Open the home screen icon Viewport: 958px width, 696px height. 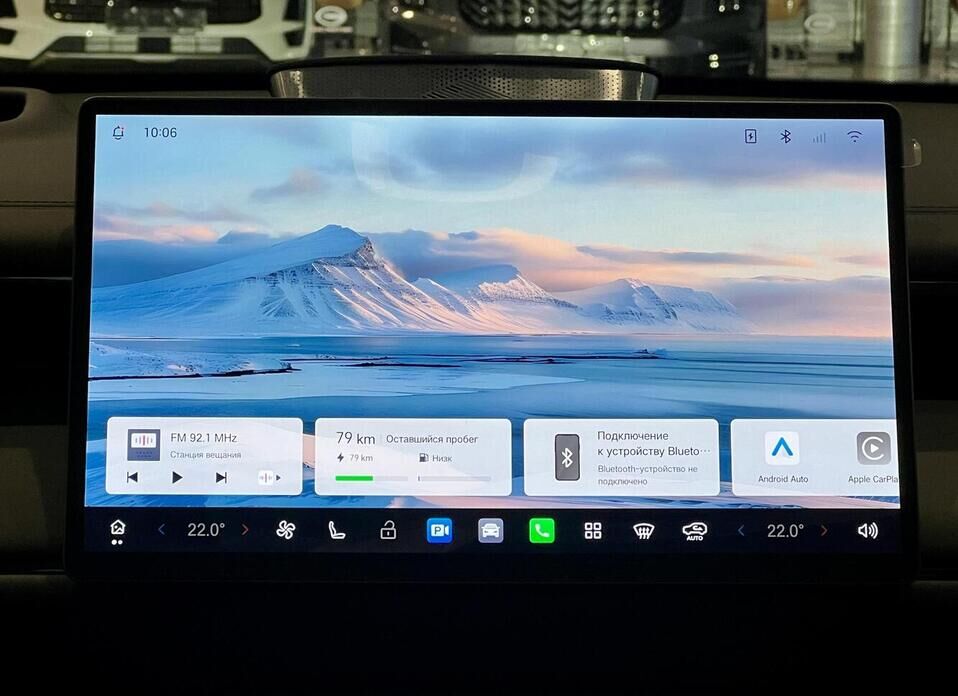(118, 529)
